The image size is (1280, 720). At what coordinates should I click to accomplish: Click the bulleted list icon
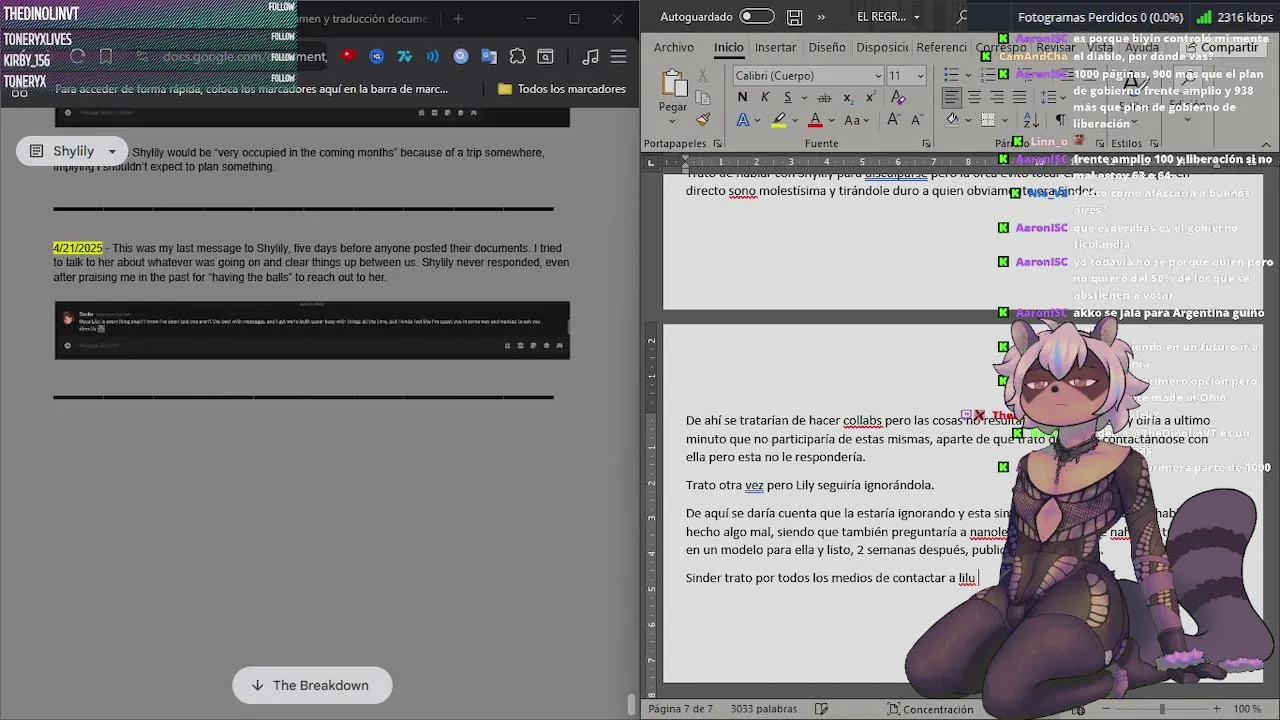(951, 75)
